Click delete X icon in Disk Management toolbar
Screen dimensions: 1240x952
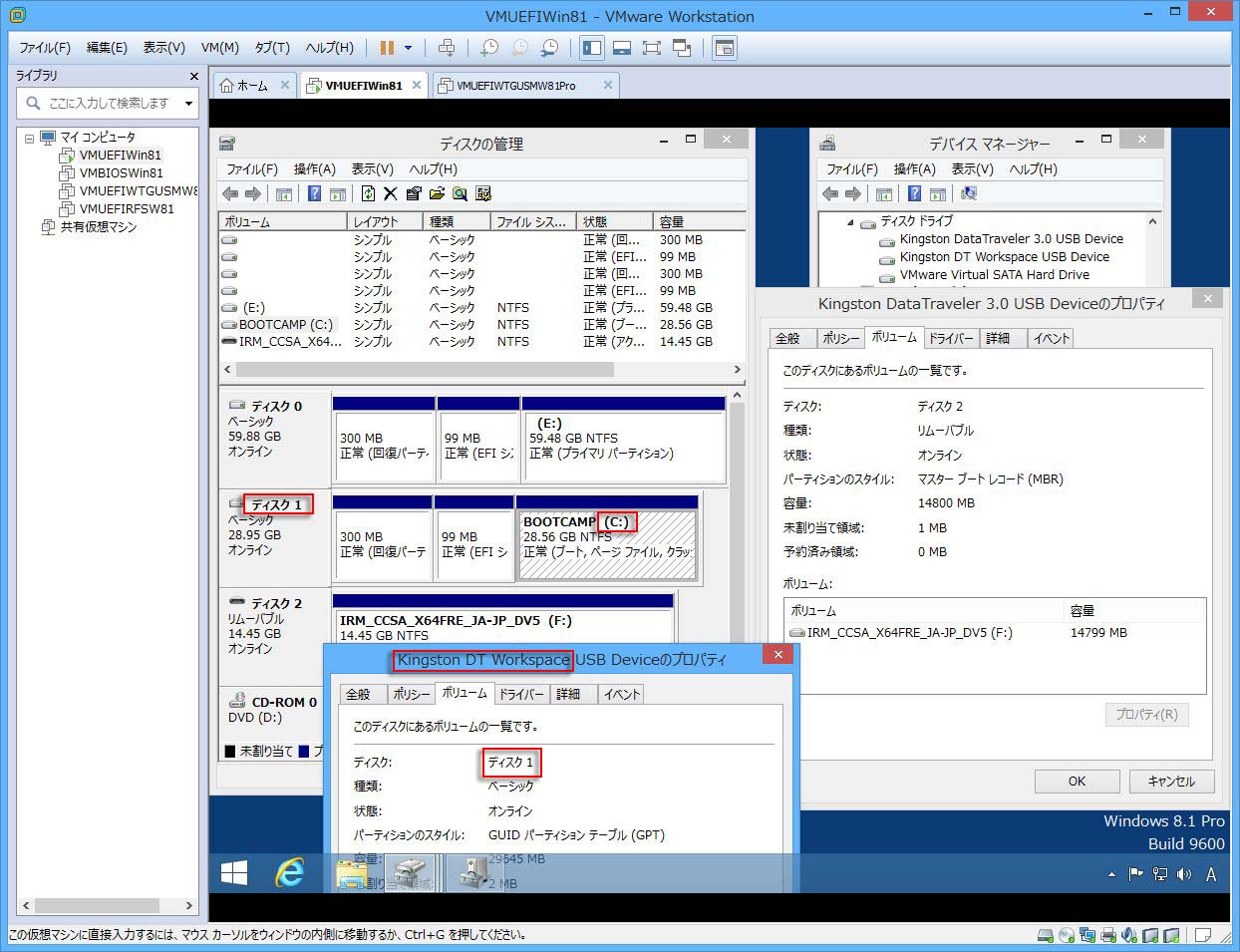pos(391,194)
